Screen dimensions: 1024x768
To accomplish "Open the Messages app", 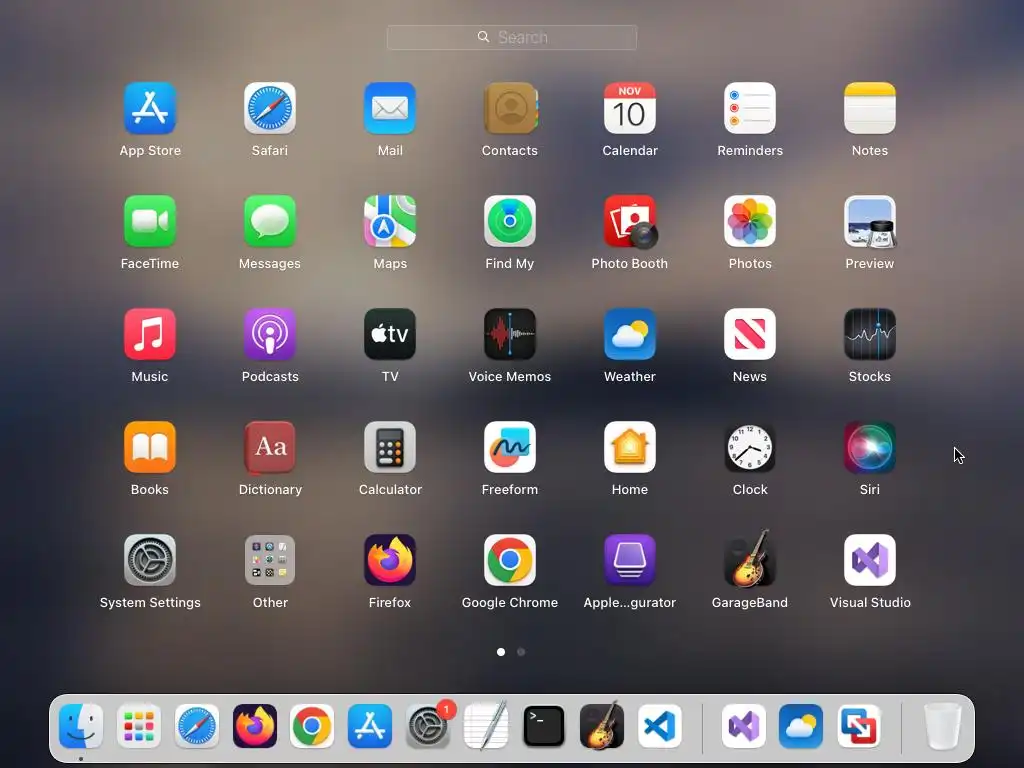I will [x=270, y=221].
